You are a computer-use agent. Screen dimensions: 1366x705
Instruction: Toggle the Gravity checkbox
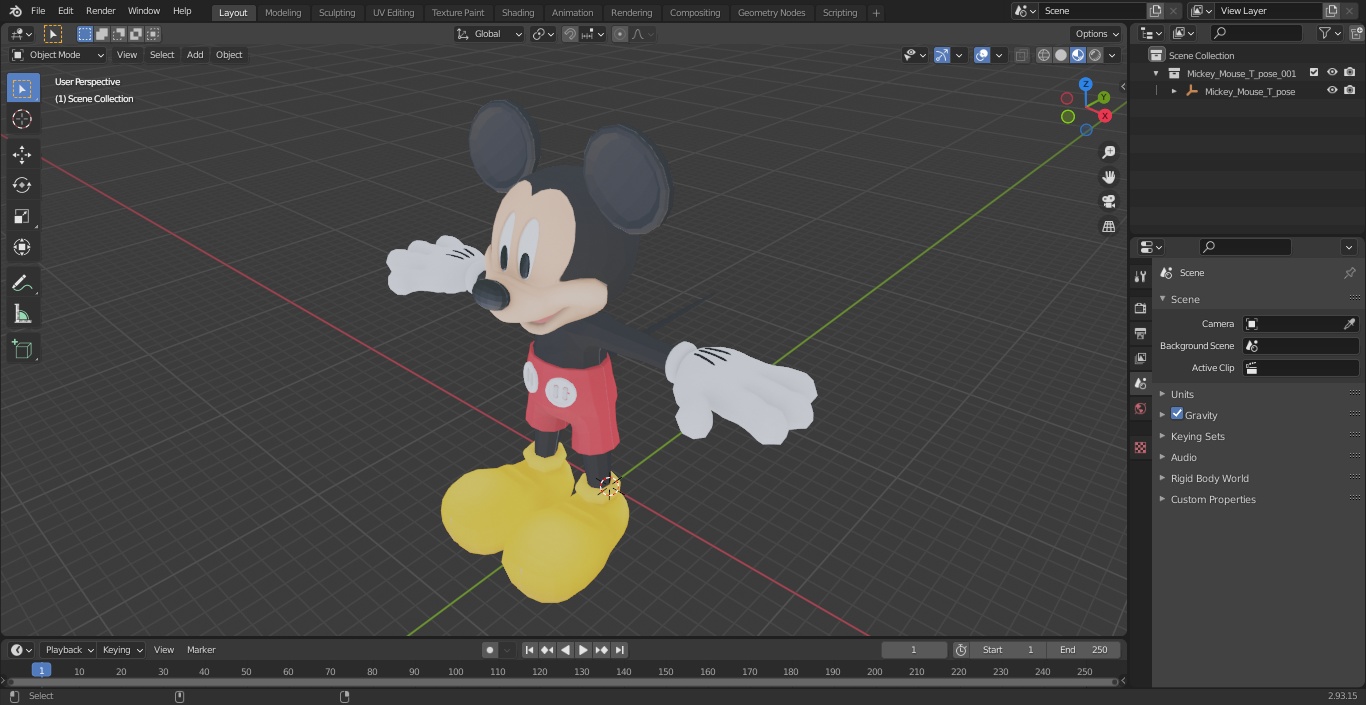point(1177,414)
